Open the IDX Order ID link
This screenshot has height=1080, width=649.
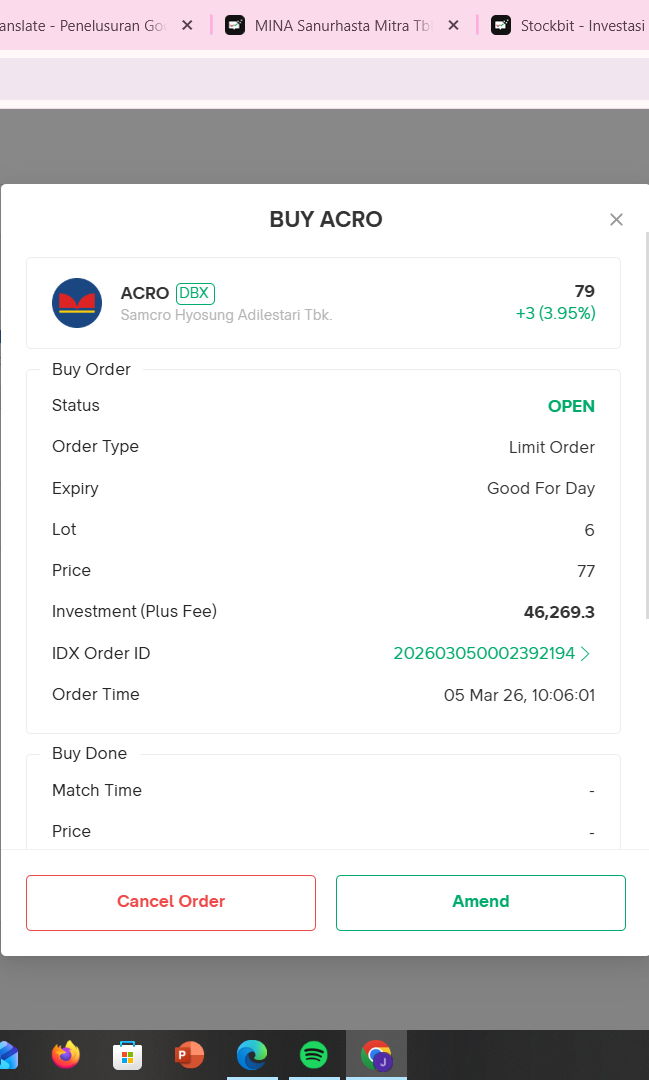(491, 653)
